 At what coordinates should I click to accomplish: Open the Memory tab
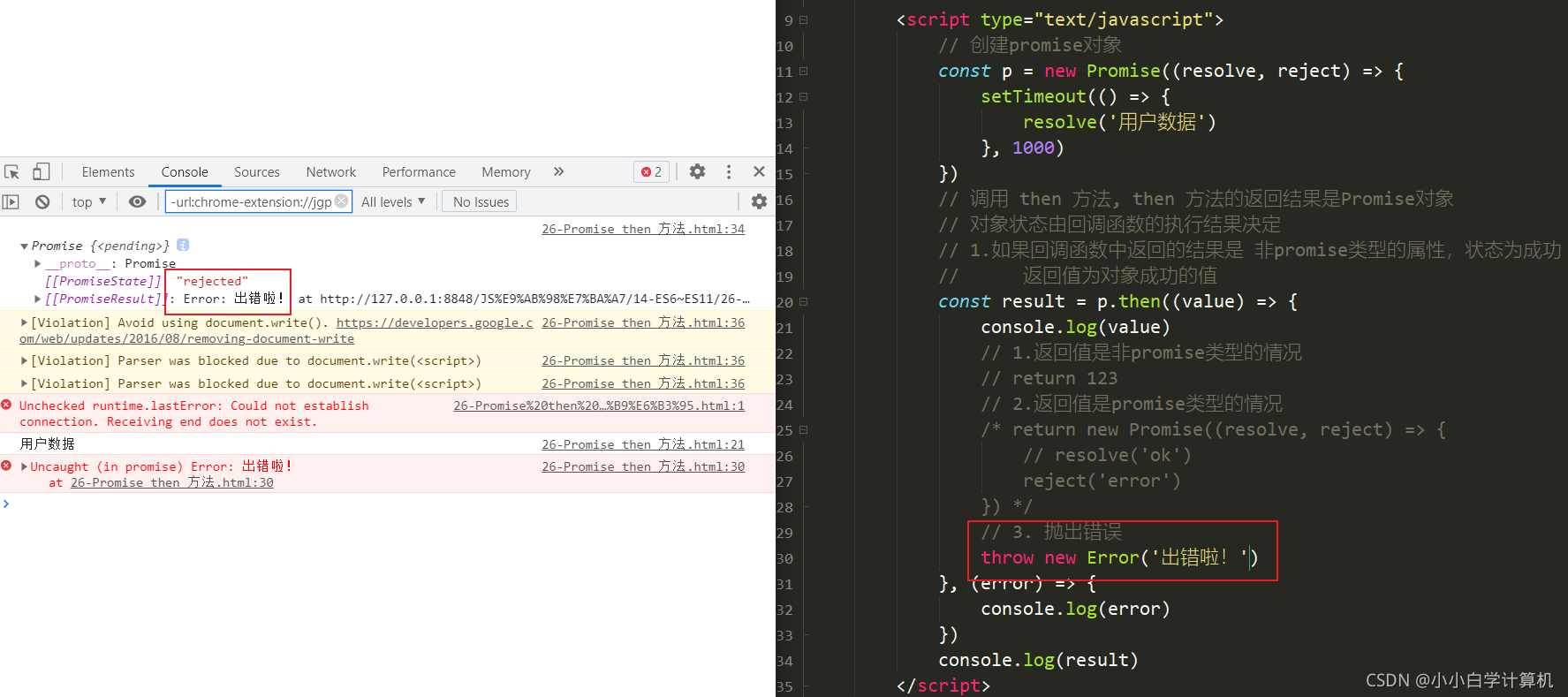[x=506, y=172]
